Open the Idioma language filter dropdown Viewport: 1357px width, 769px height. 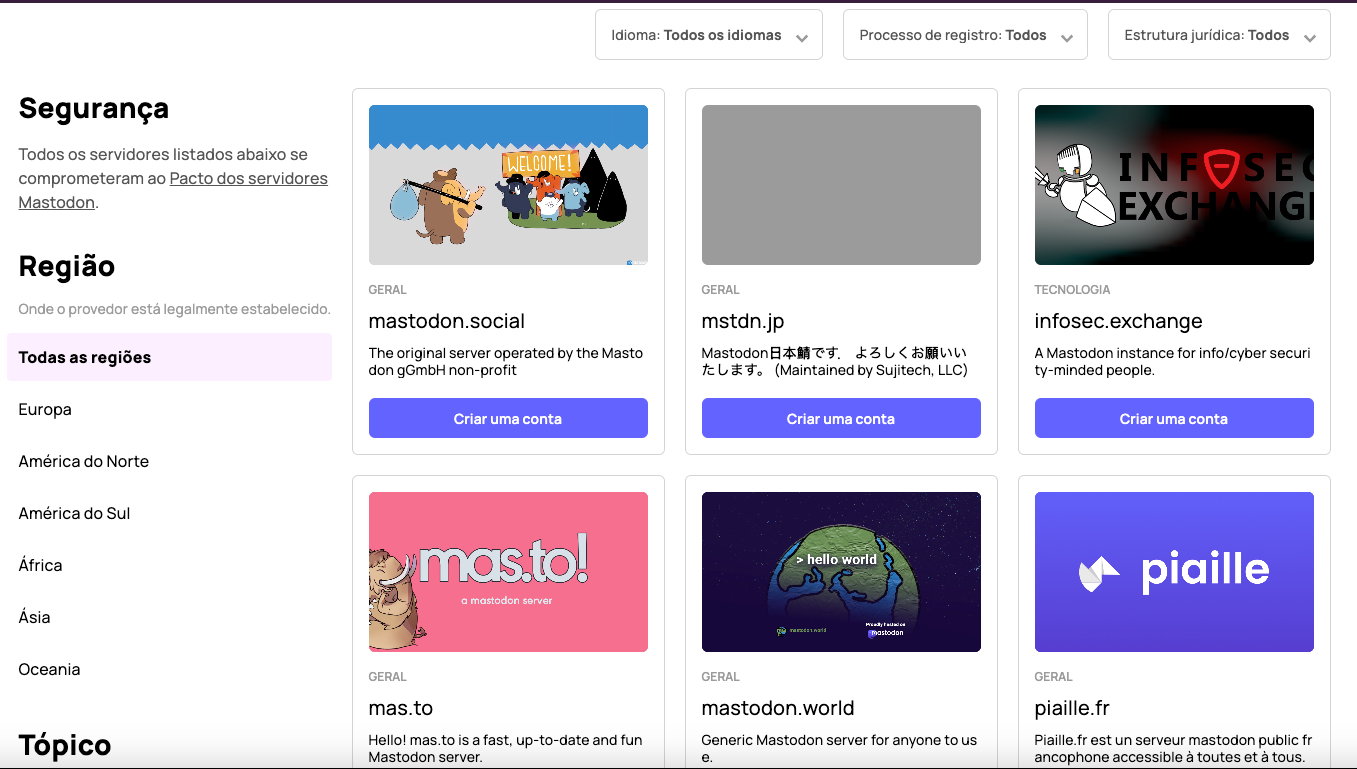(x=708, y=35)
